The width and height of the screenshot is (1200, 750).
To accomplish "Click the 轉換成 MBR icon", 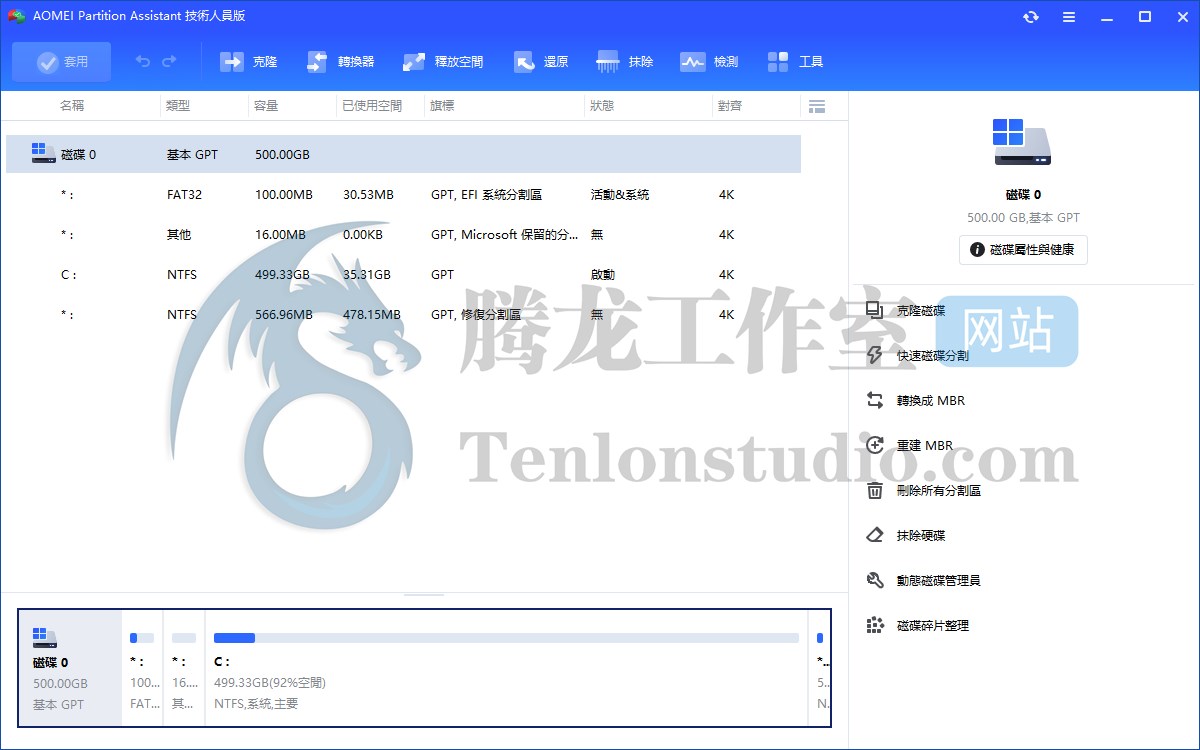I will 875,400.
